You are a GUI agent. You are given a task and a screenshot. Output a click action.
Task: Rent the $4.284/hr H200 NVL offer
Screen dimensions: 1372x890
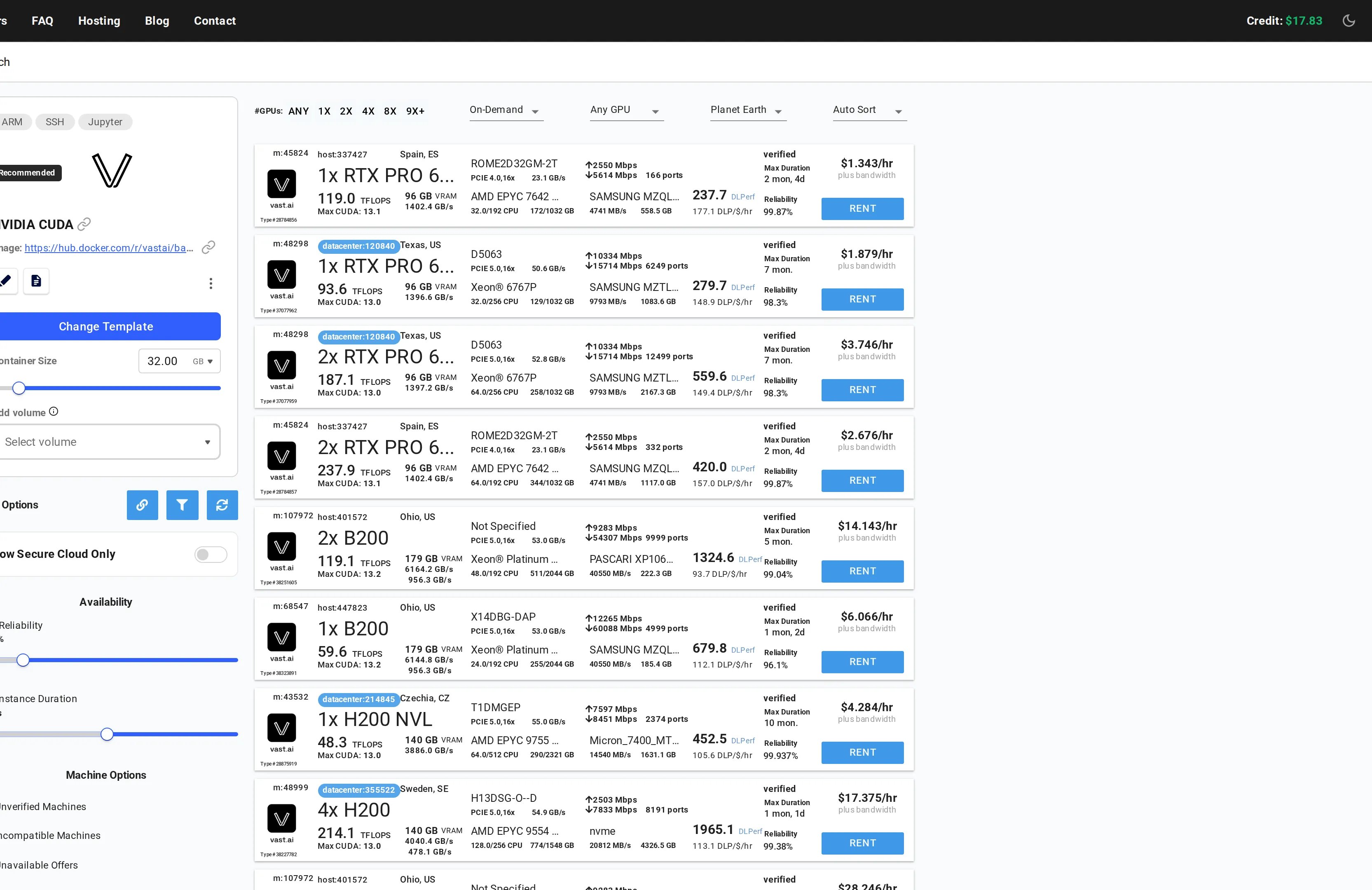(862, 752)
